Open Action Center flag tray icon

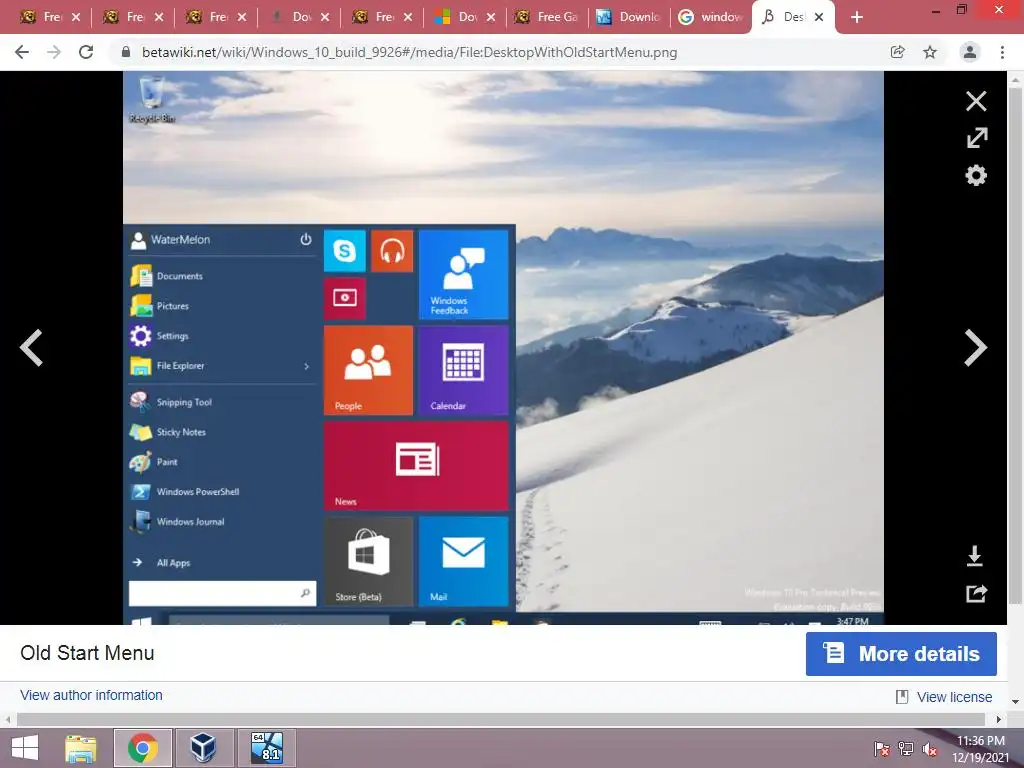click(x=882, y=749)
